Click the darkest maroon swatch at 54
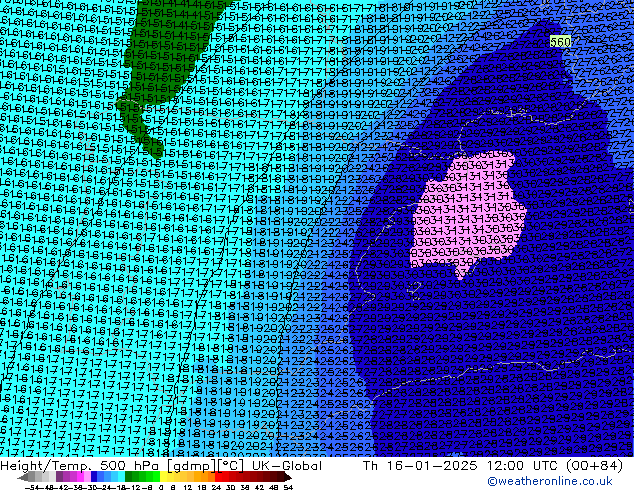634x490 pixels. [287, 477]
